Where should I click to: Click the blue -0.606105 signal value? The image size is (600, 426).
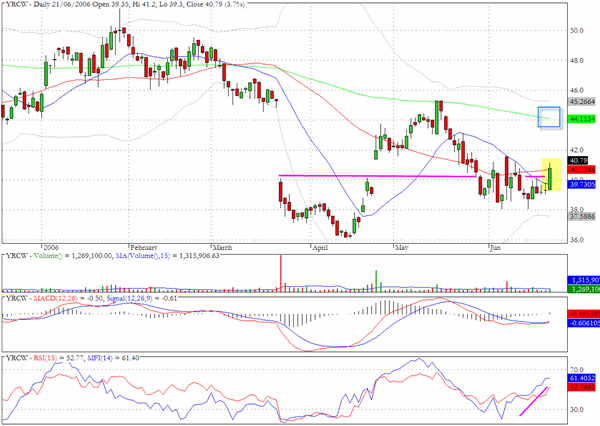click(583, 323)
